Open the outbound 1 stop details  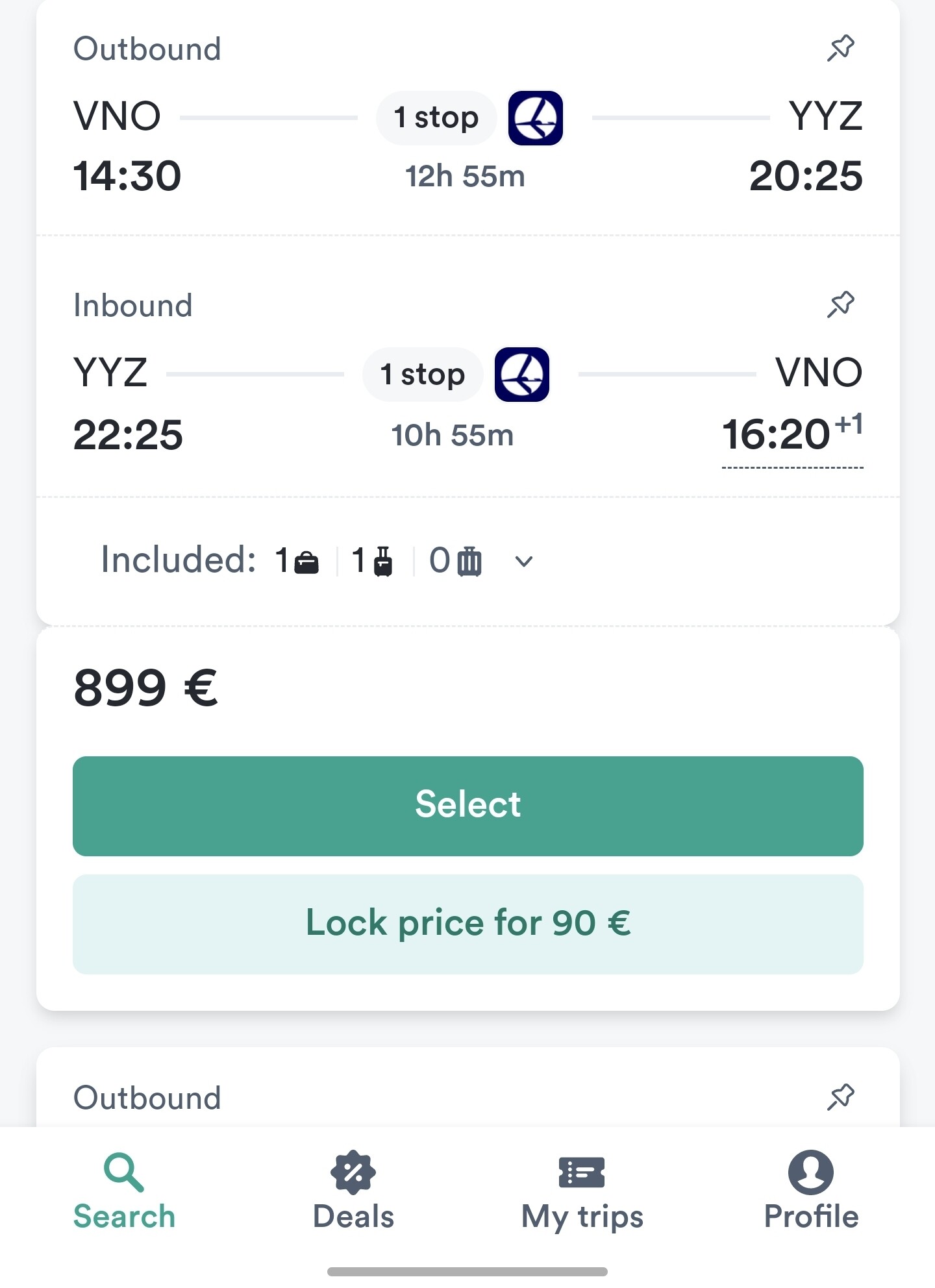(x=436, y=118)
